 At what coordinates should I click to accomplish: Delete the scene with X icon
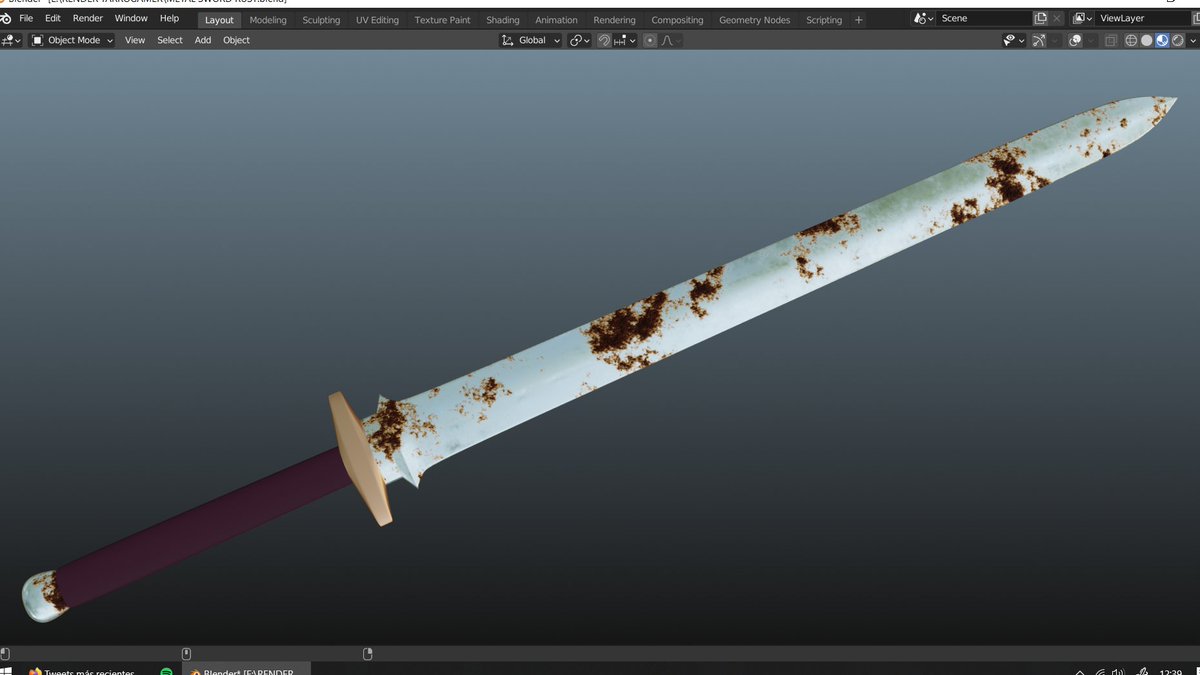click(x=1057, y=18)
